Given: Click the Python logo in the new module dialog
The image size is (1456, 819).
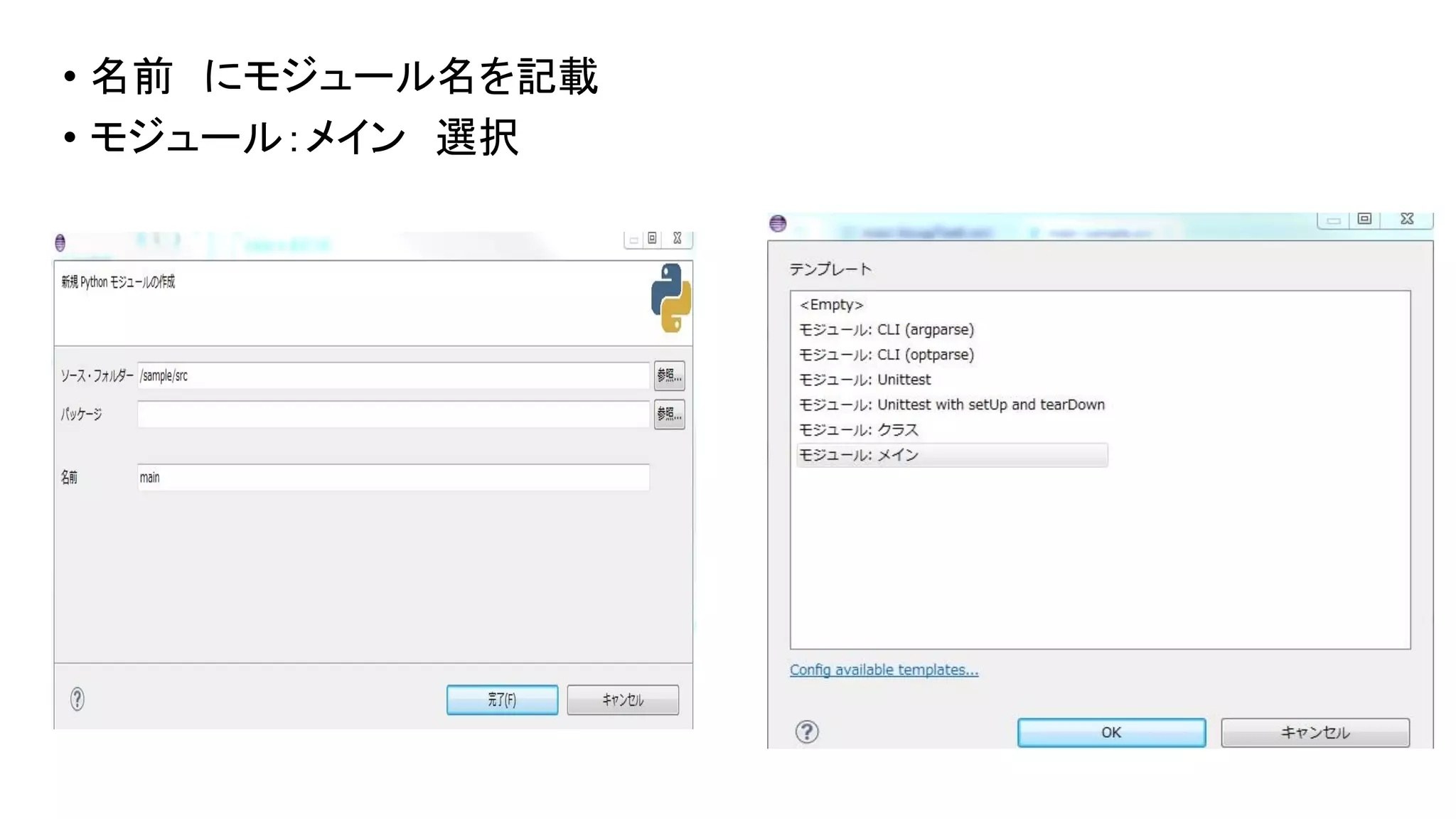Looking at the screenshot, I should (x=670, y=298).
